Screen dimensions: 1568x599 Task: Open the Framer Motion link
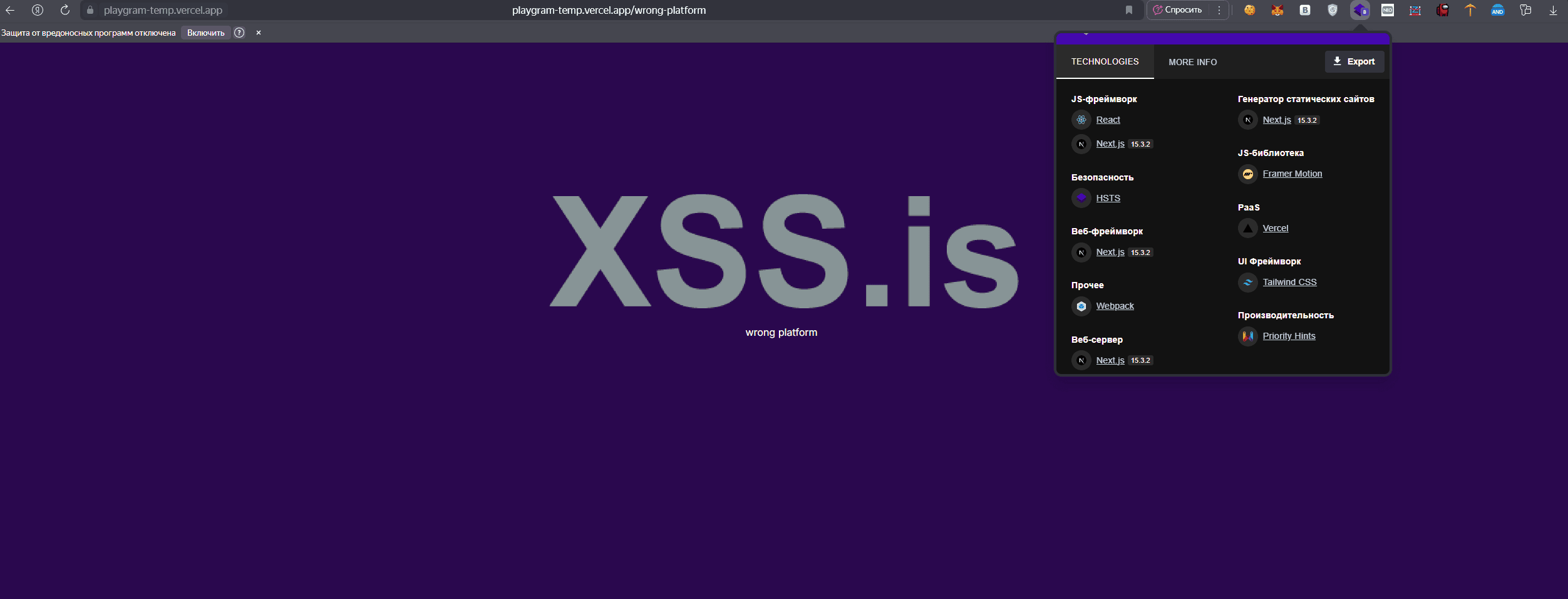coord(1292,174)
